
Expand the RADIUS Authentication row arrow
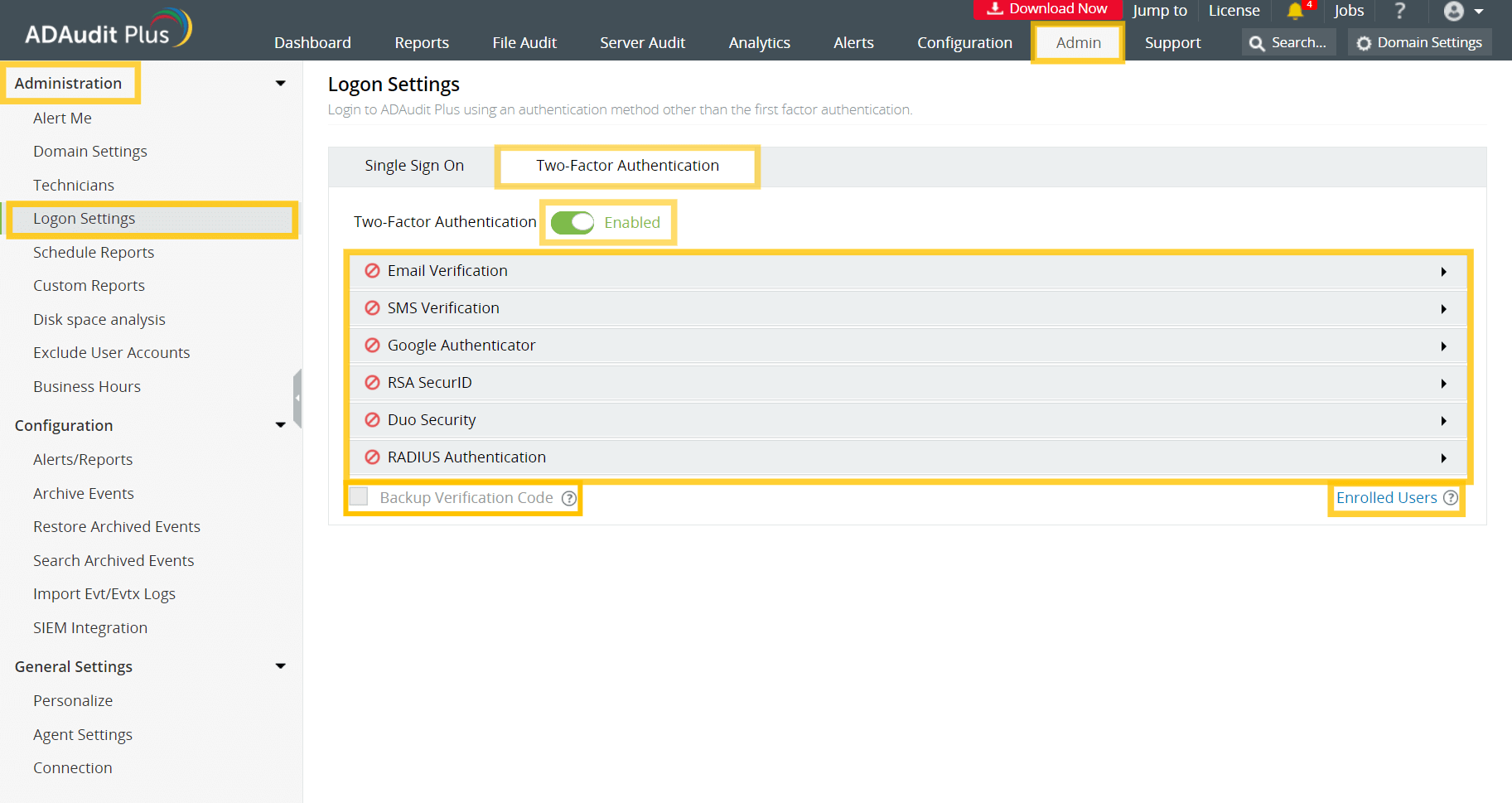click(1444, 458)
